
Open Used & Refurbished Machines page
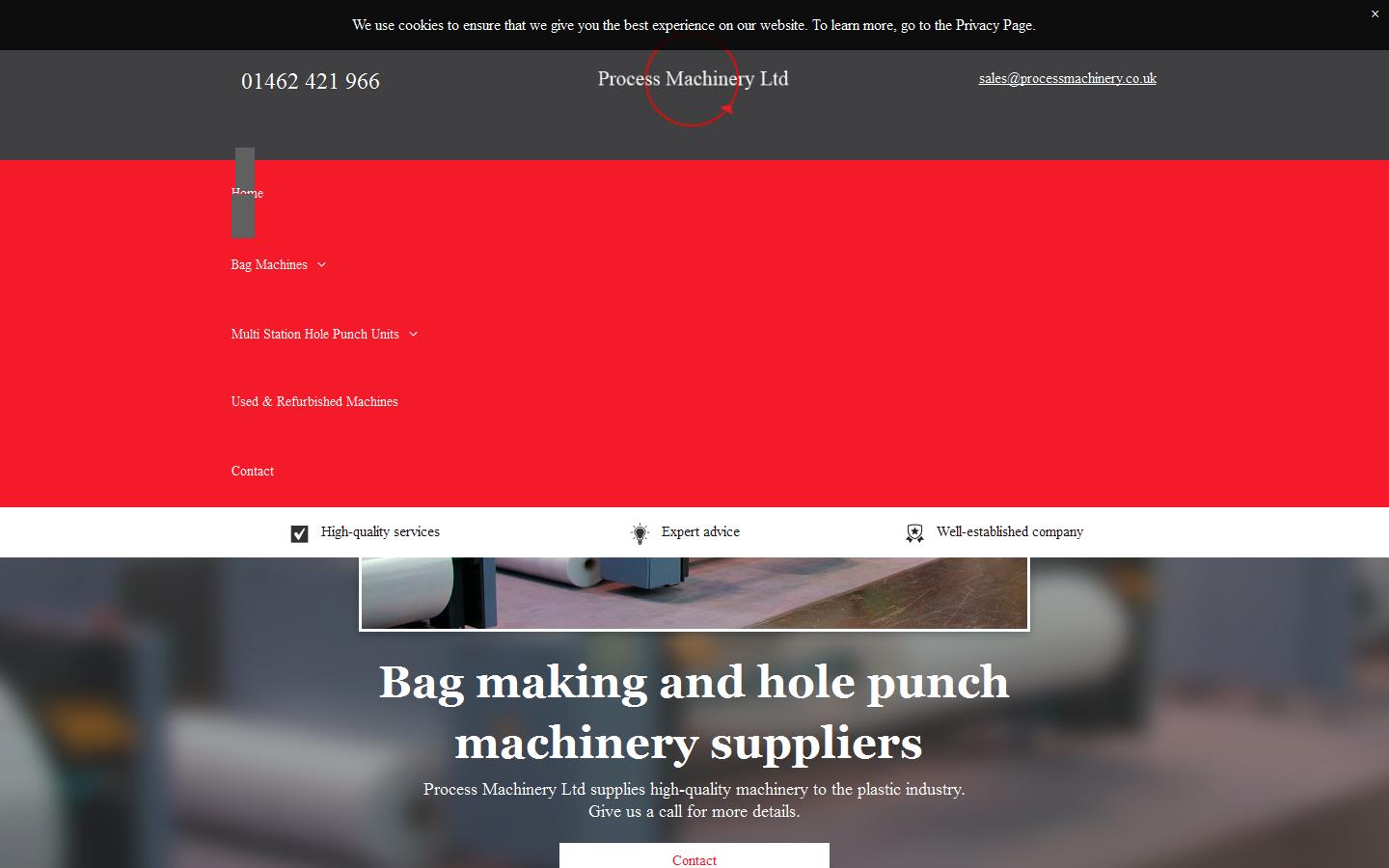click(314, 402)
